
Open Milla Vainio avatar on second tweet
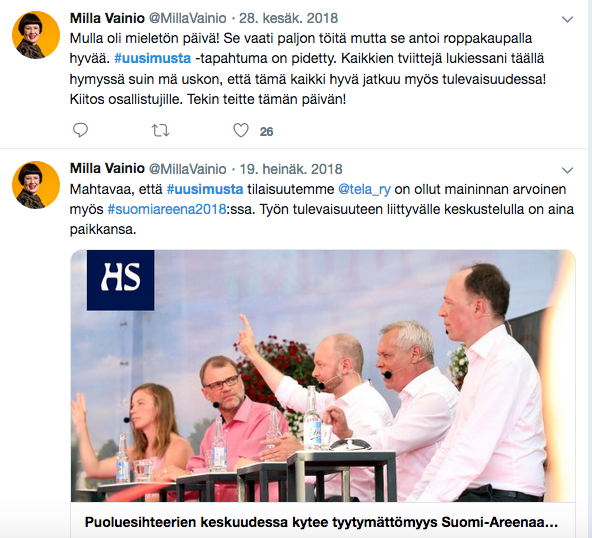[x=36, y=185]
